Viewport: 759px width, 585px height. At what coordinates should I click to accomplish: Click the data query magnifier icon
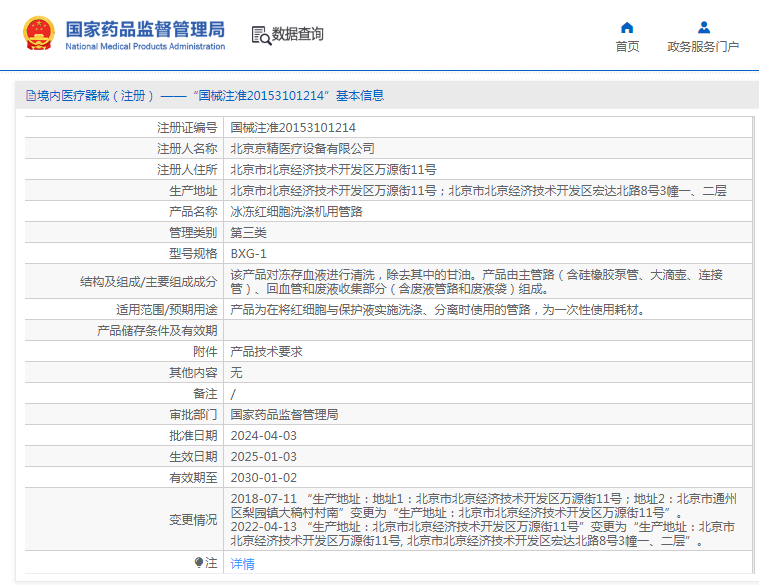click(x=261, y=35)
